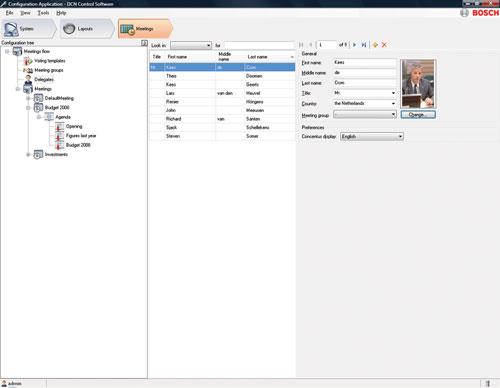Select the Voting templates icon

pyautogui.click(x=28, y=61)
